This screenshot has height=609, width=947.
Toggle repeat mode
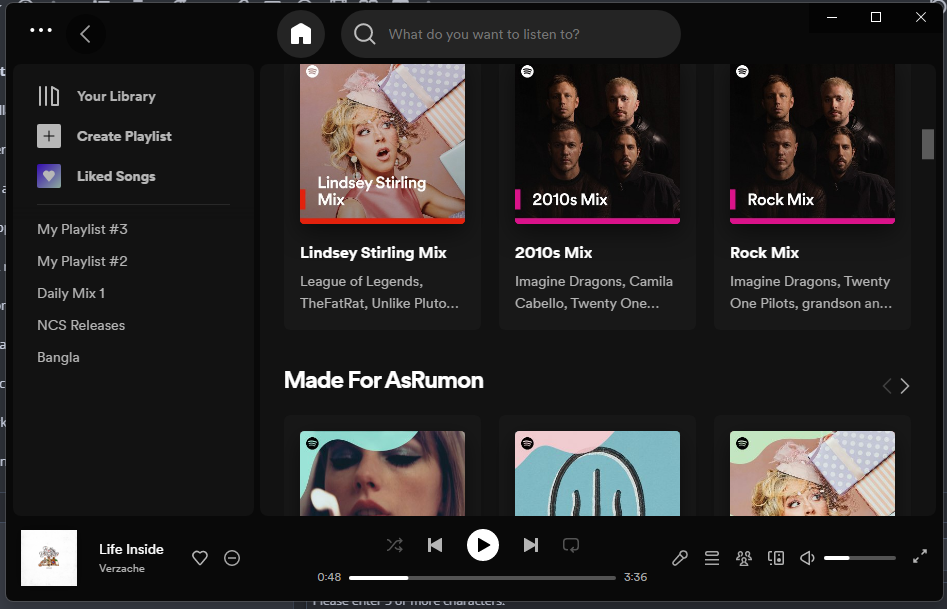[571, 545]
